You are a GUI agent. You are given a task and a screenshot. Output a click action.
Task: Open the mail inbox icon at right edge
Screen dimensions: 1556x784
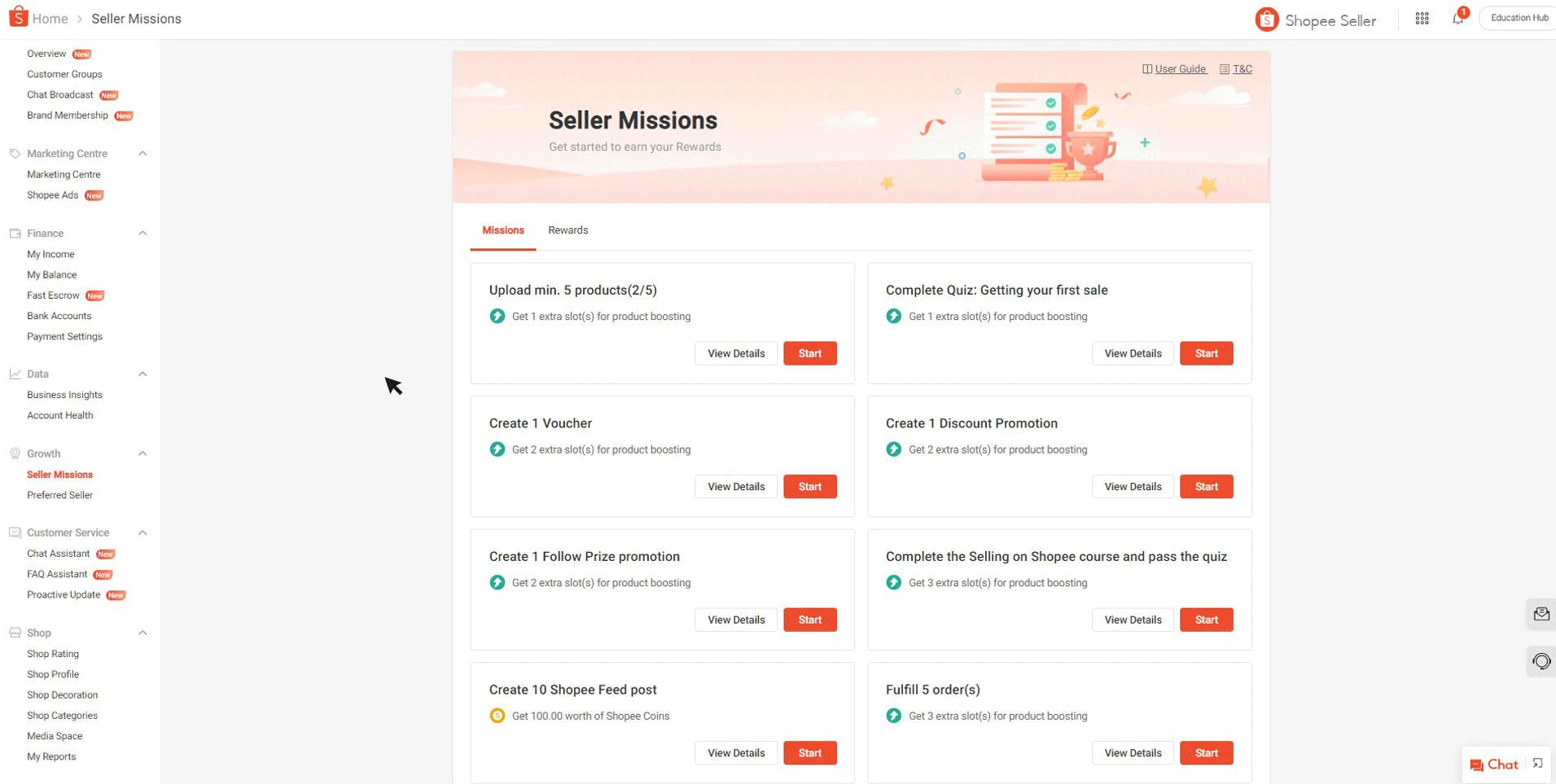(x=1541, y=614)
